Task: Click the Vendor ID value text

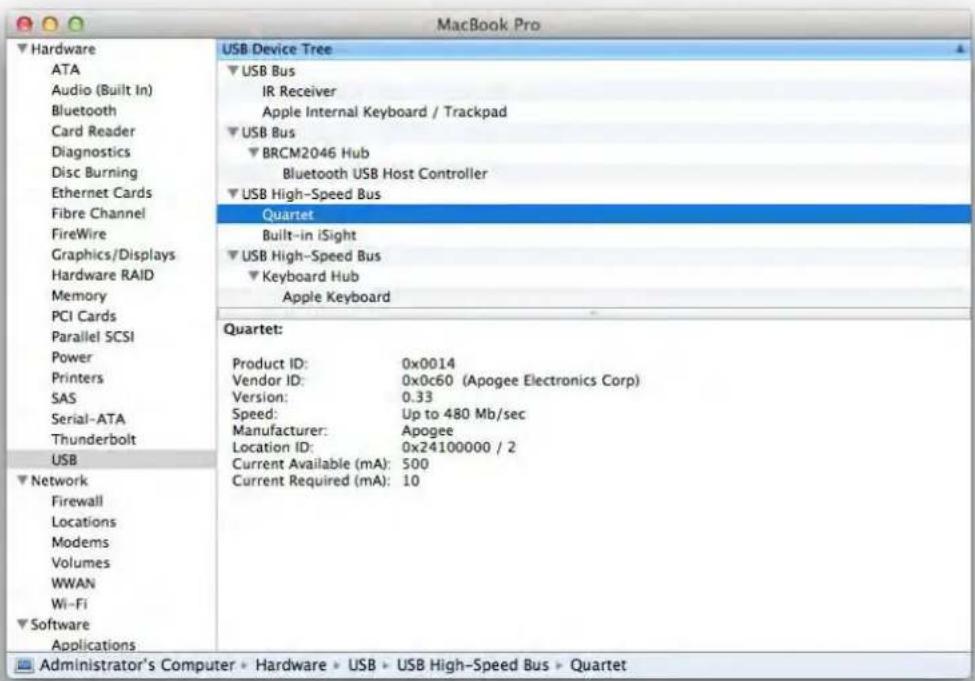Action: pyautogui.click(x=520, y=380)
